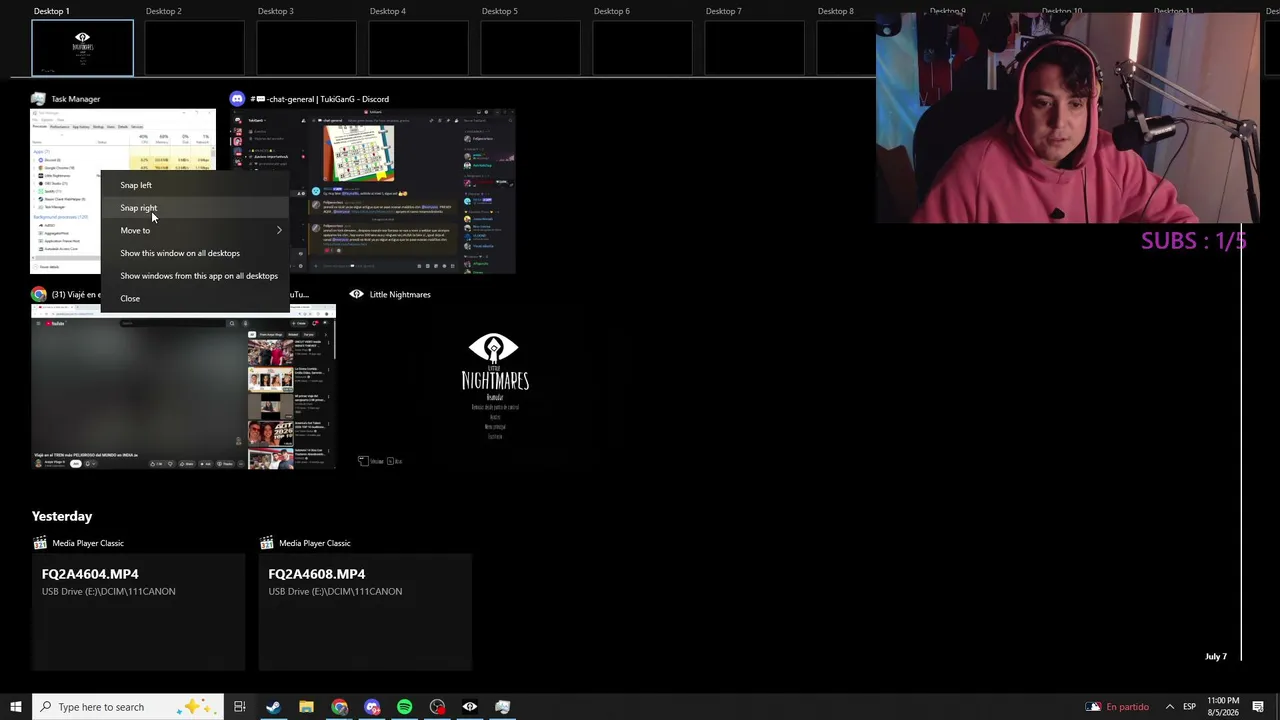Image resolution: width=1280 pixels, height=720 pixels.
Task: Click the En partido taskbar widget text
Action: [1127, 707]
